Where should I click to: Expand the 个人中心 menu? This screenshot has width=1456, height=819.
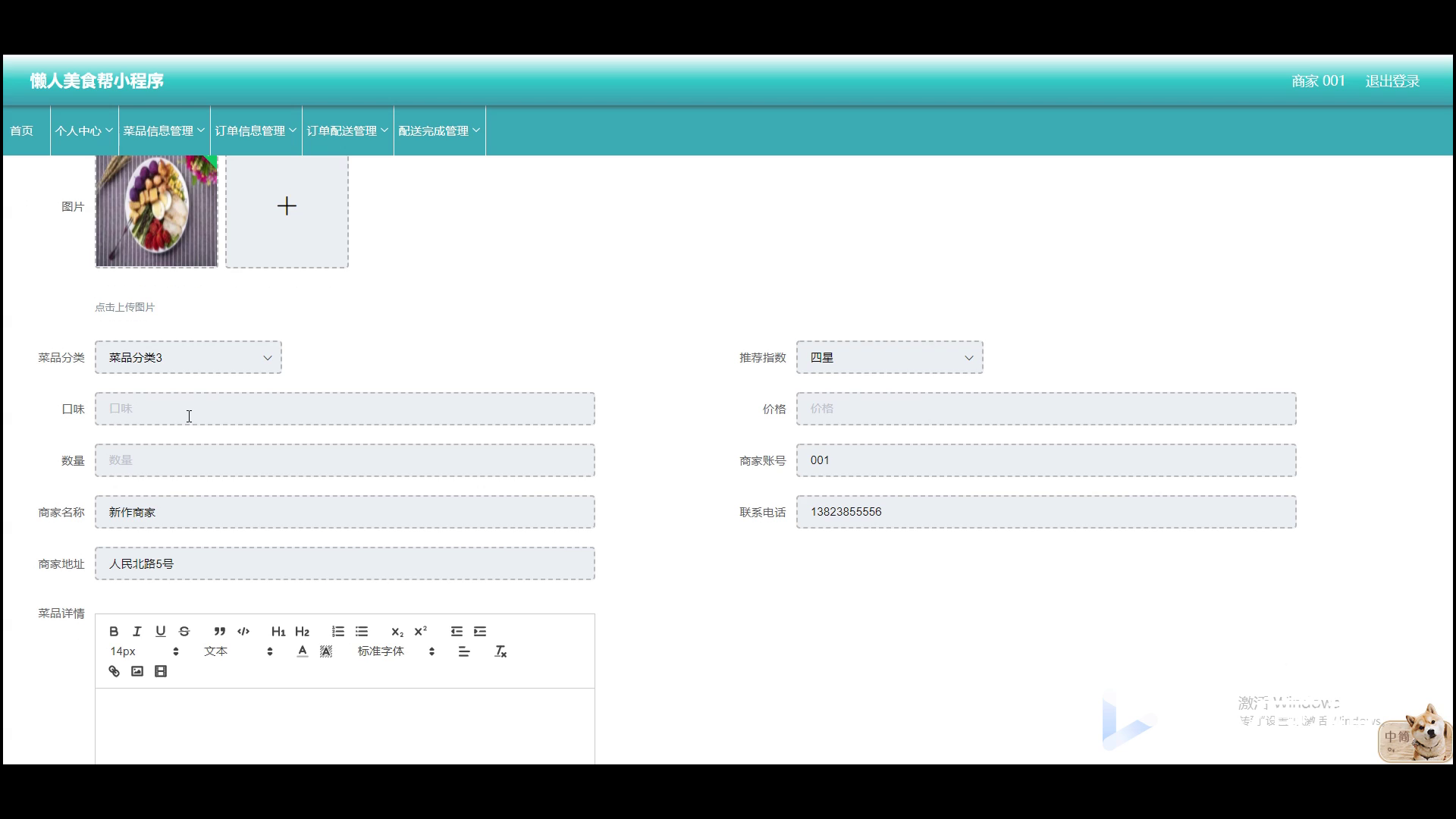[x=83, y=130]
